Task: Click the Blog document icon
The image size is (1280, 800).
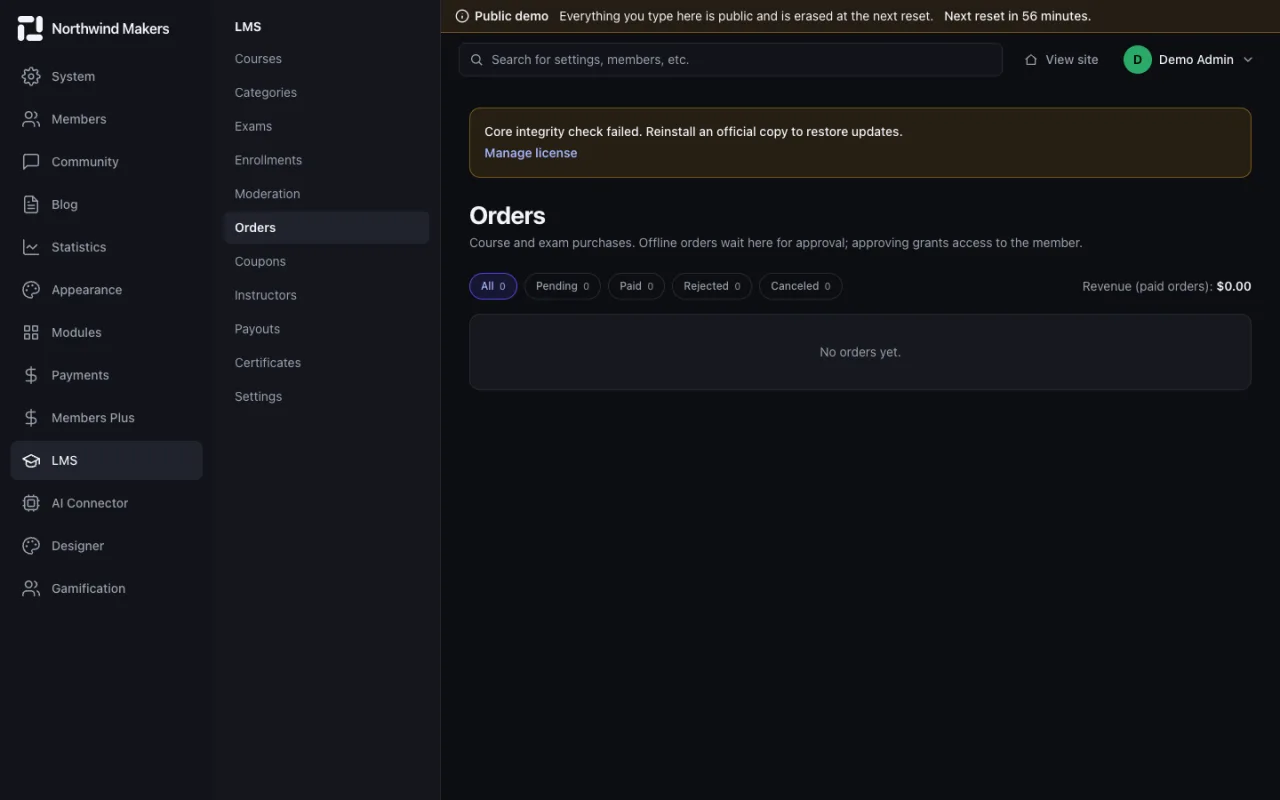Action: (x=31, y=204)
